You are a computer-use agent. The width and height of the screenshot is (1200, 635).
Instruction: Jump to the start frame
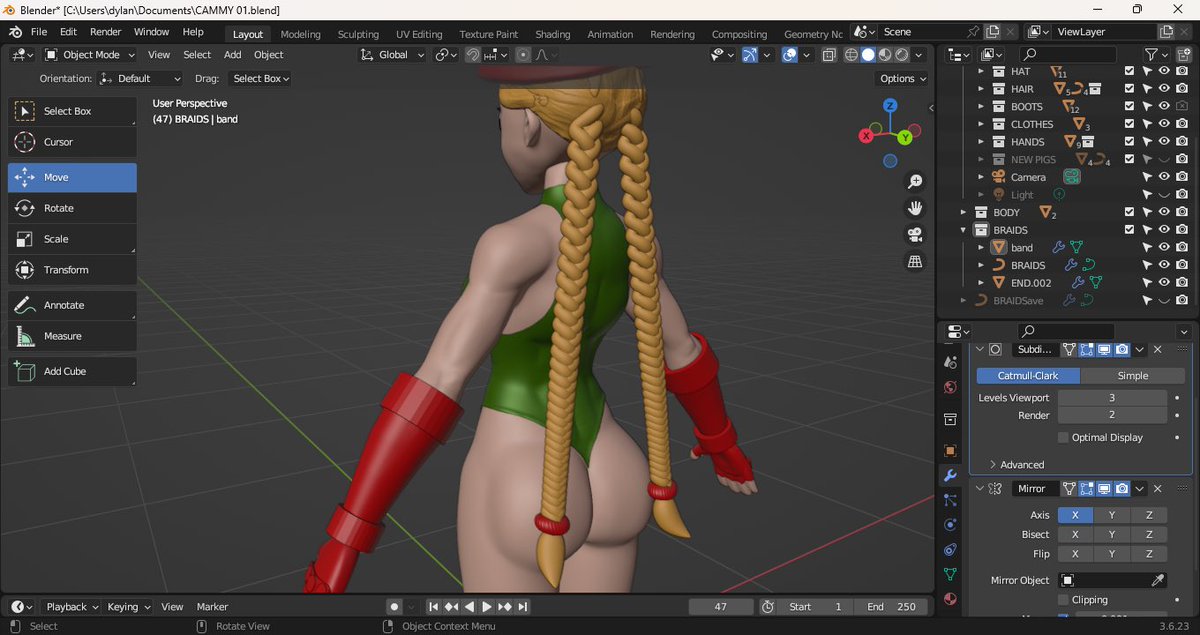[x=433, y=607]
